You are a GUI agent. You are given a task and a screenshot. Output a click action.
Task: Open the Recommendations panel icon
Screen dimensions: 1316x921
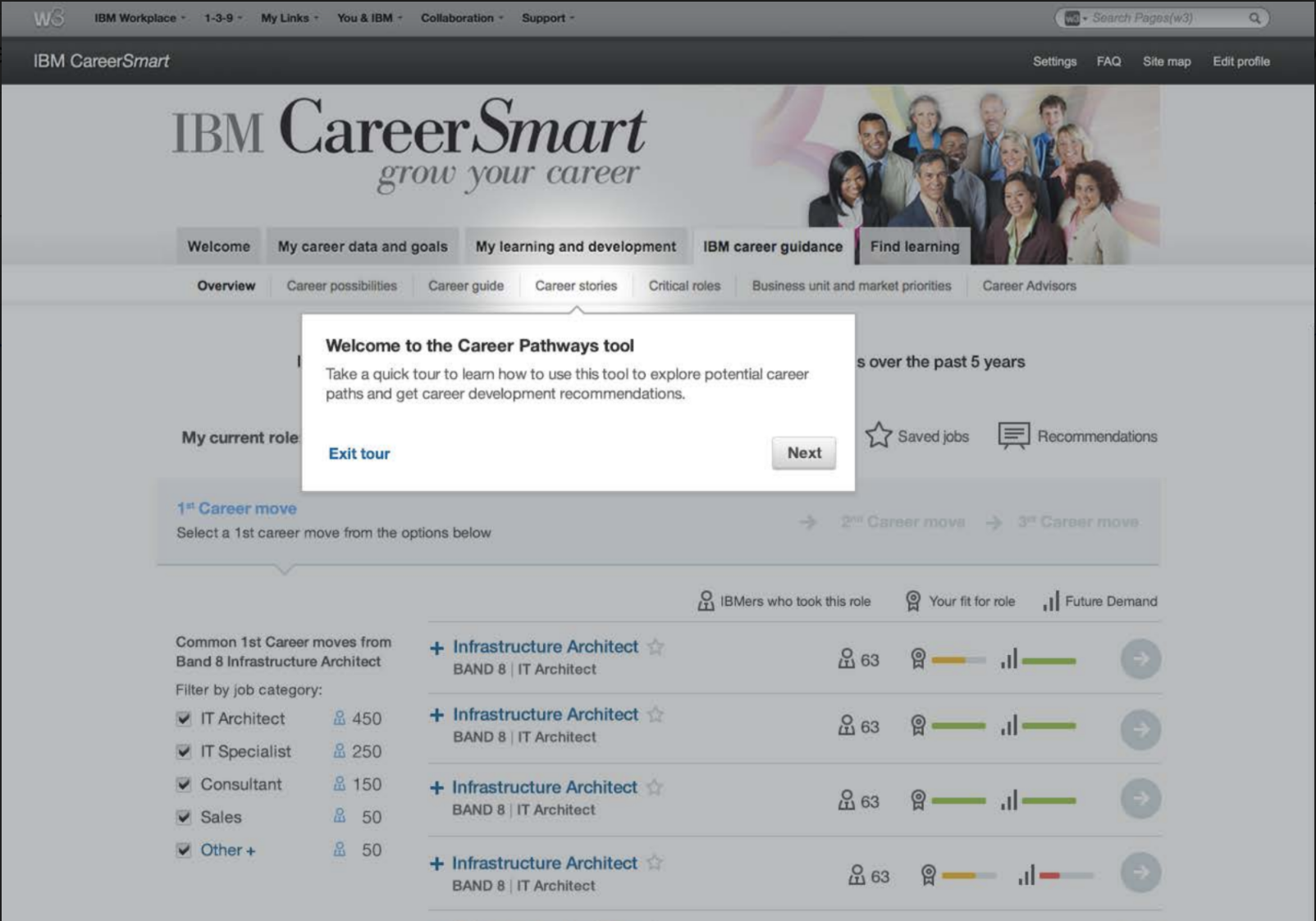point(1016,436)
